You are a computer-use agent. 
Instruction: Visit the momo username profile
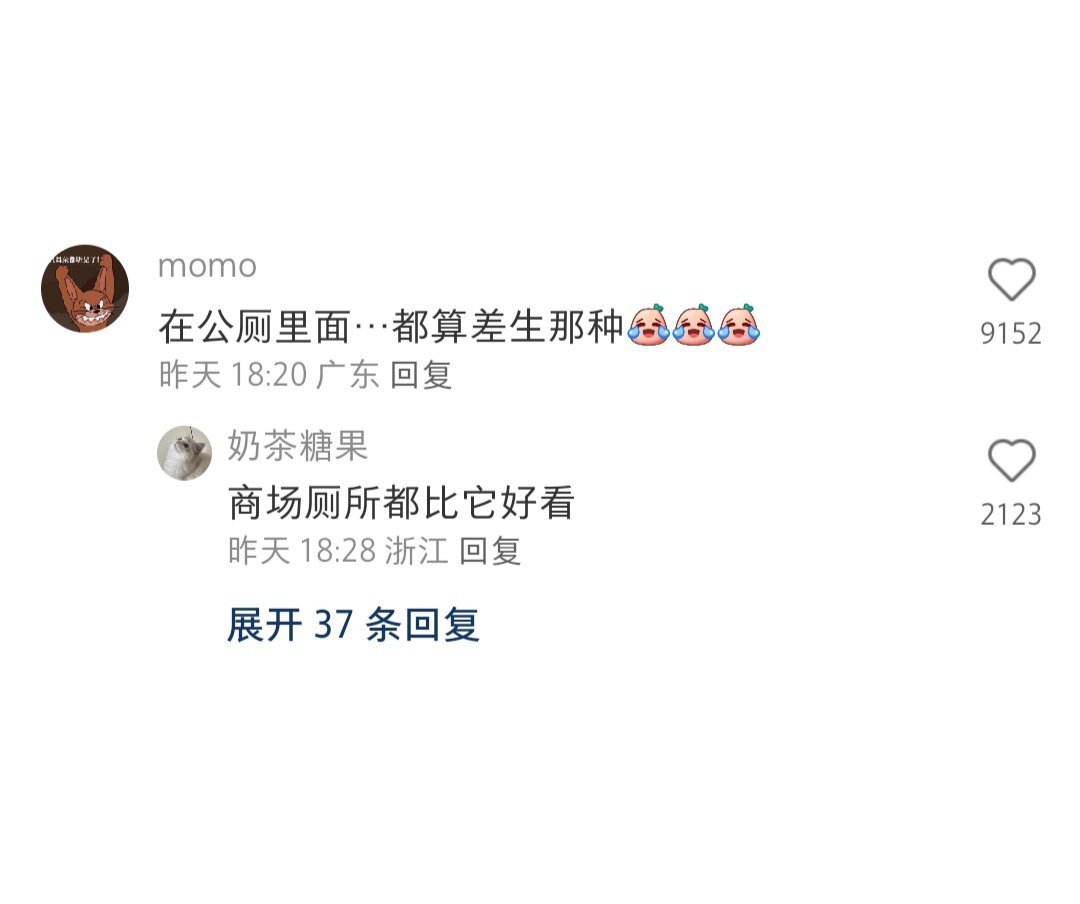coord(207,266)
